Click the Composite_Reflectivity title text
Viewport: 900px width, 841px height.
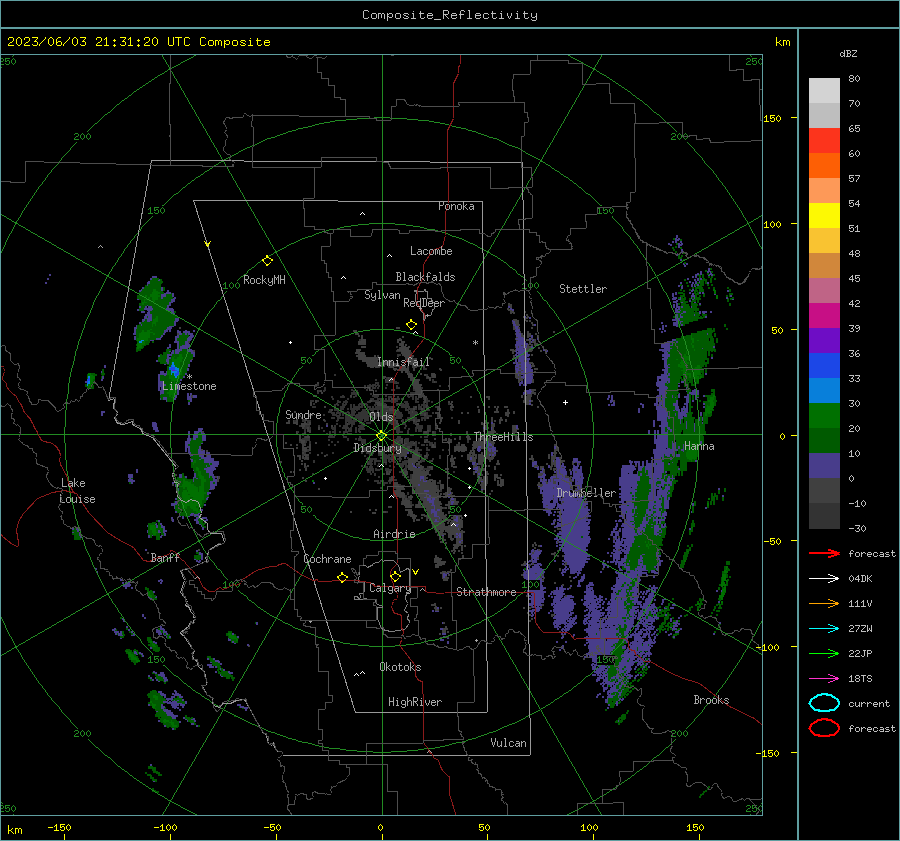449,15
